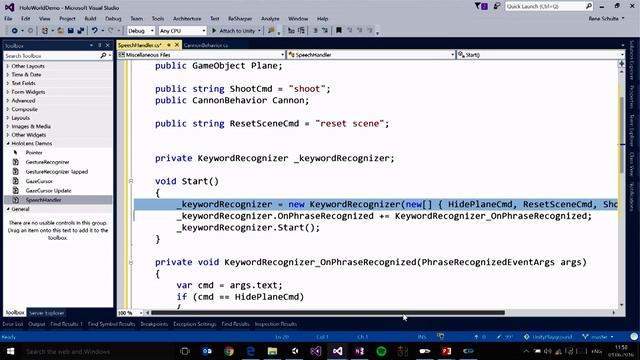The image size is (640, 360).
Task: Collapse the HoloLens Demos toolbox group
Action: pyautogui.click(x=8, y=143)
